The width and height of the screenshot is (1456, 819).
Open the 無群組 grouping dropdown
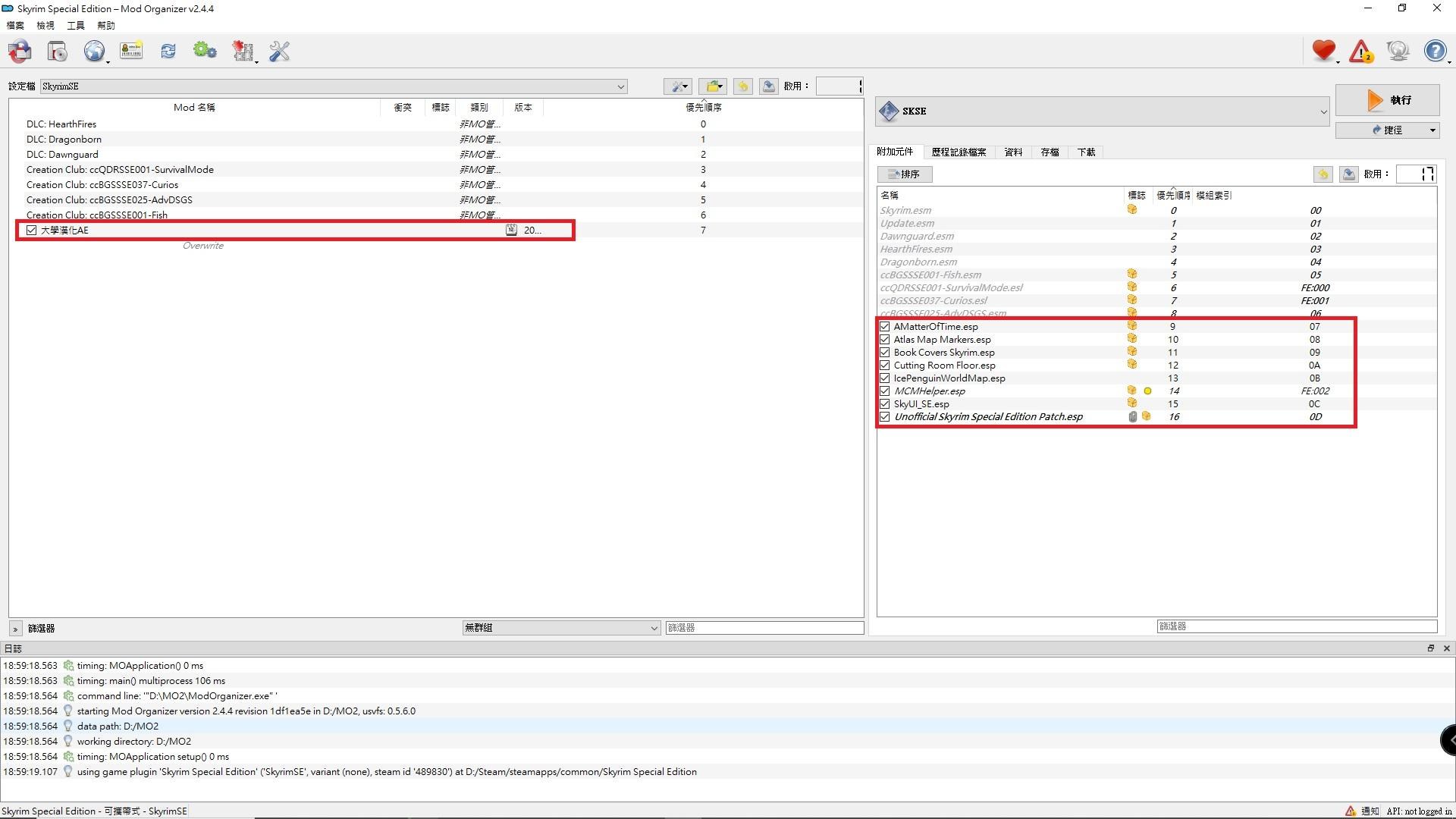(x=561, y=628)
